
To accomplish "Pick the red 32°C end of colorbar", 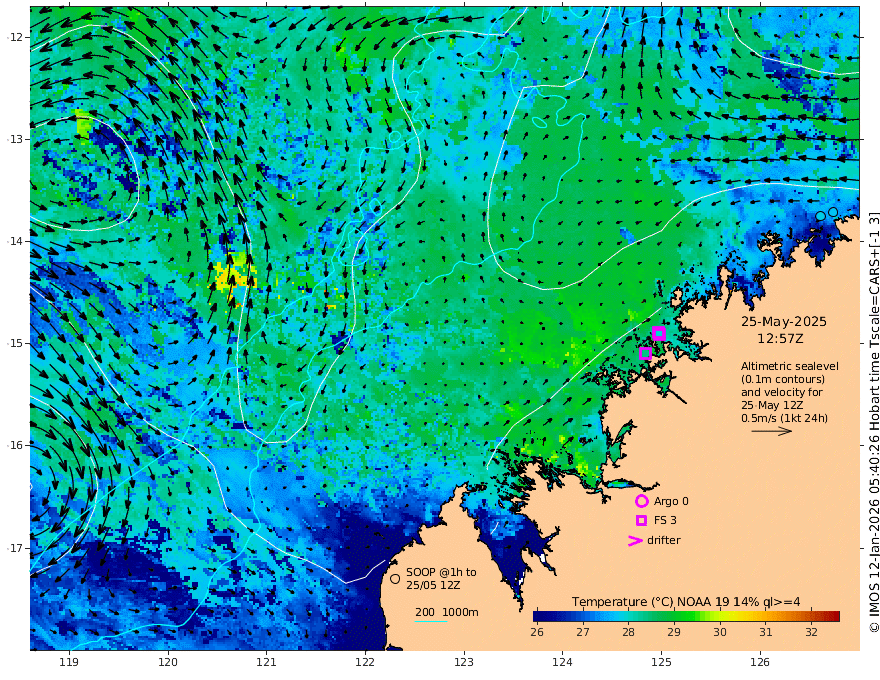I will pyautogui.click(x=835, y=616).
